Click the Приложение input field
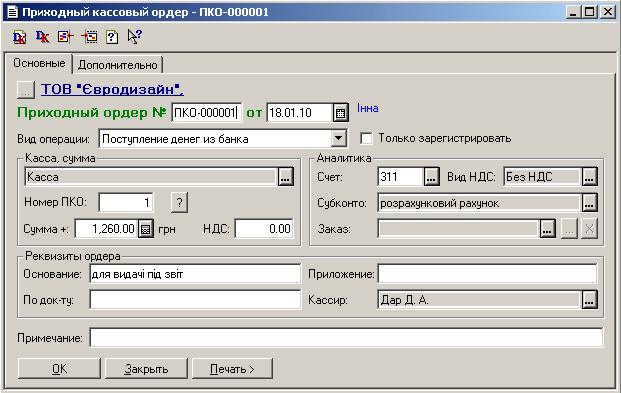This screenshot has height=393, width=621. pos(487,274)
